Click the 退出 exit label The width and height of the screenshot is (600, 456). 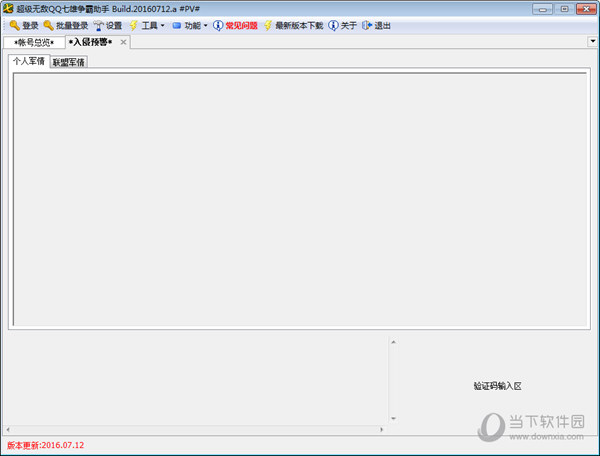pyautogui.click(x=382, y=26)
